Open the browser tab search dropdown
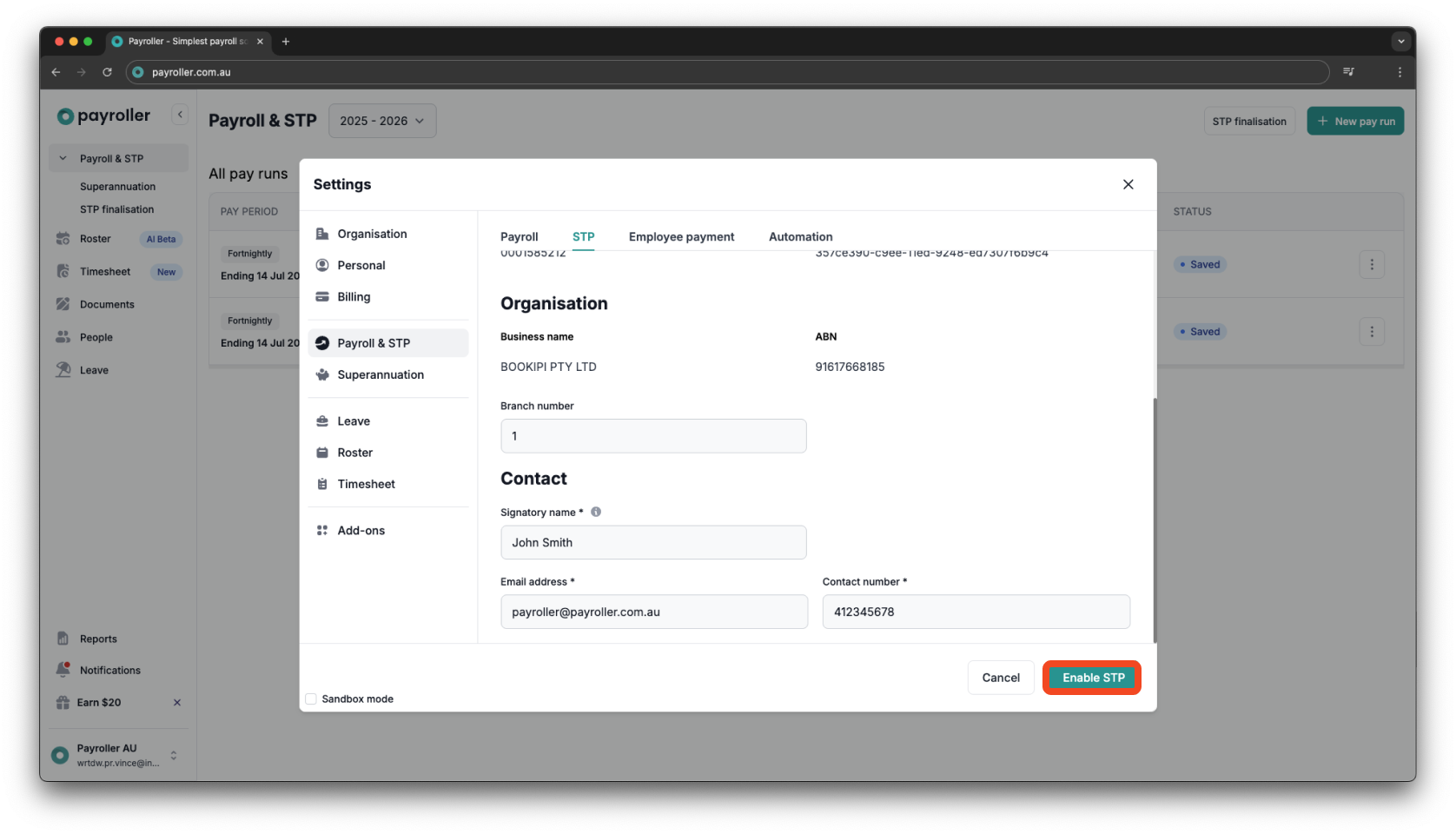The width and height of the screenshot is (1456, 834). (x=1400, y=41)
